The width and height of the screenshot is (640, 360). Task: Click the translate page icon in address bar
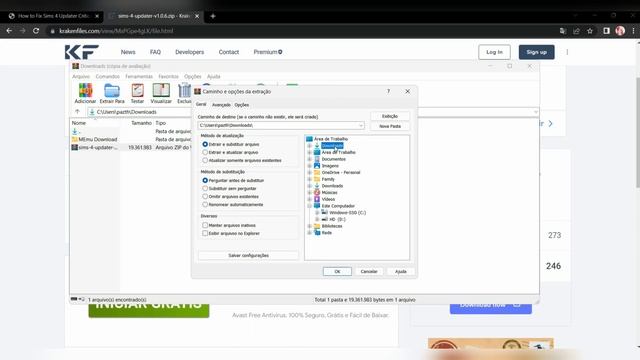tap(563, 31)
